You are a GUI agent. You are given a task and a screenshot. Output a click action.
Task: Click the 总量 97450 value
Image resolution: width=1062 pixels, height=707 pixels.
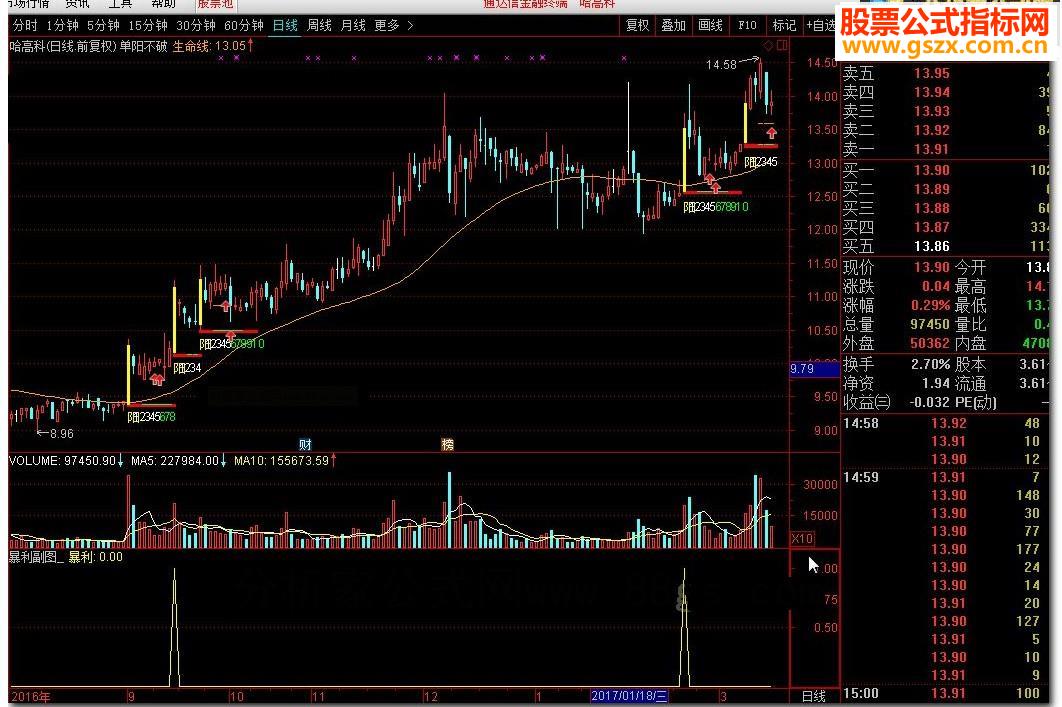930,324
